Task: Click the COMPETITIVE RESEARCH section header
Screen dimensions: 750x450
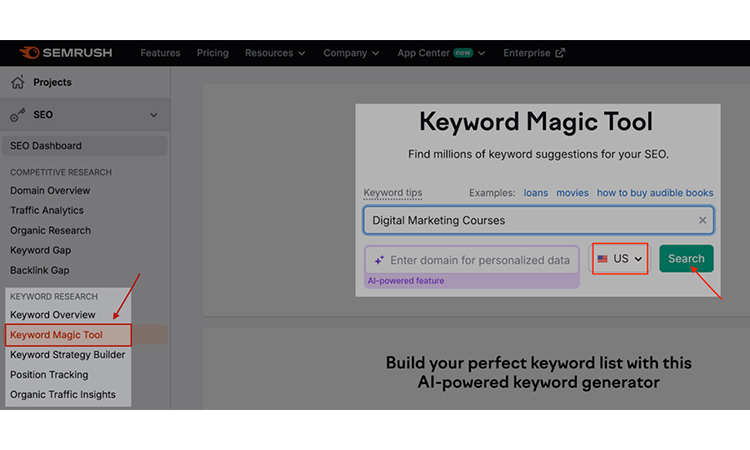Action: click(61, 172)
